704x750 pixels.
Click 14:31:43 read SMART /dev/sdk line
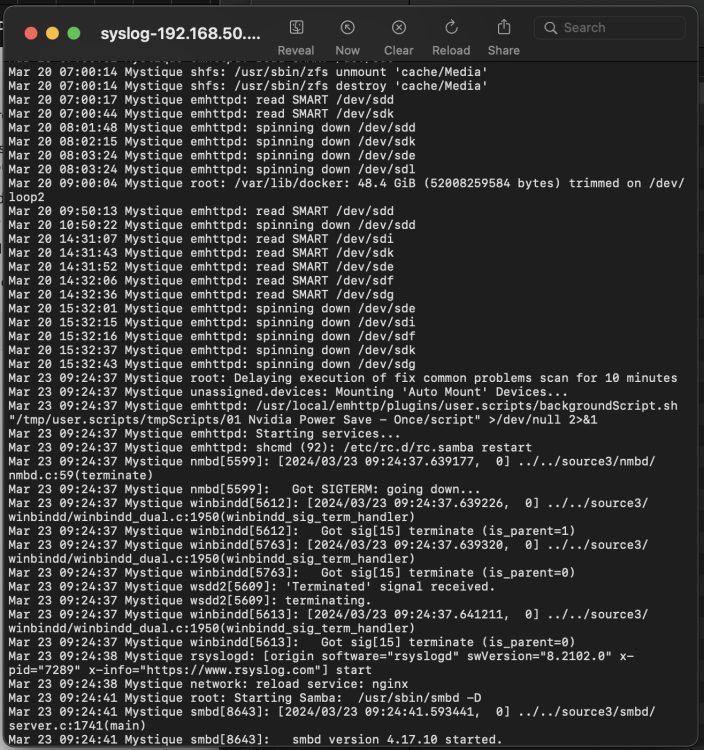tap(201, 253)
